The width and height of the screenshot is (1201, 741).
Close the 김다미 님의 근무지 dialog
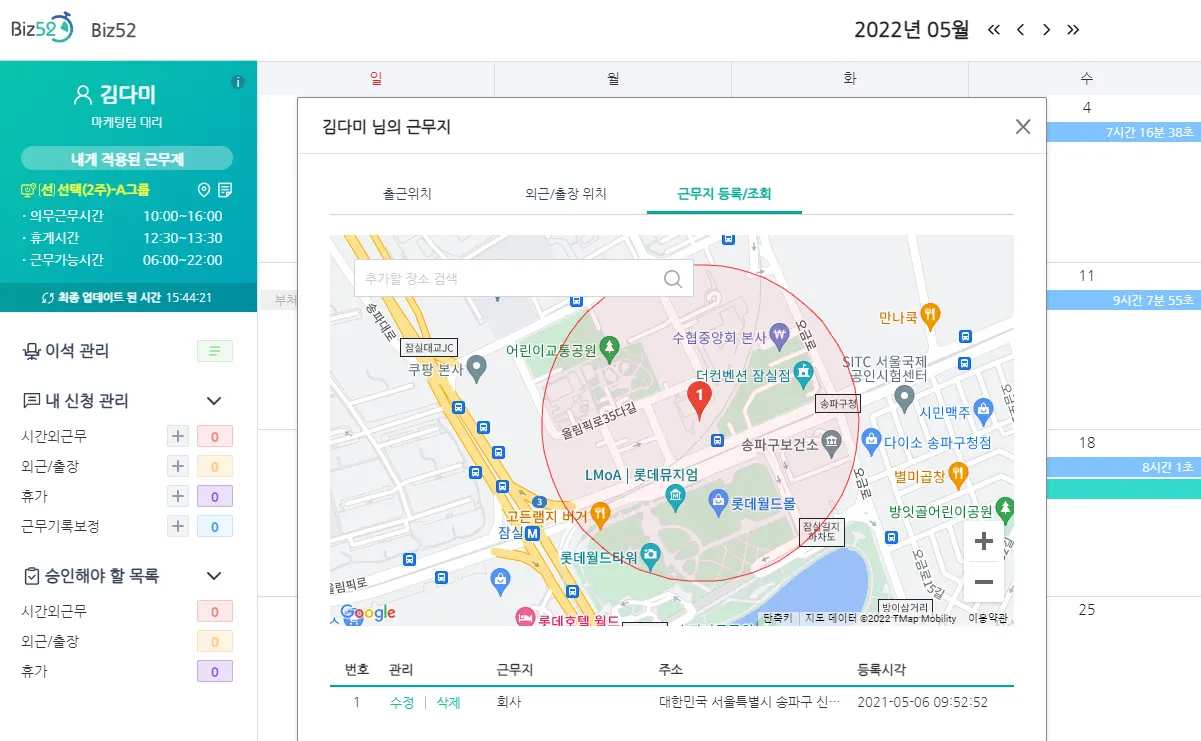[x=1022, y=126]
